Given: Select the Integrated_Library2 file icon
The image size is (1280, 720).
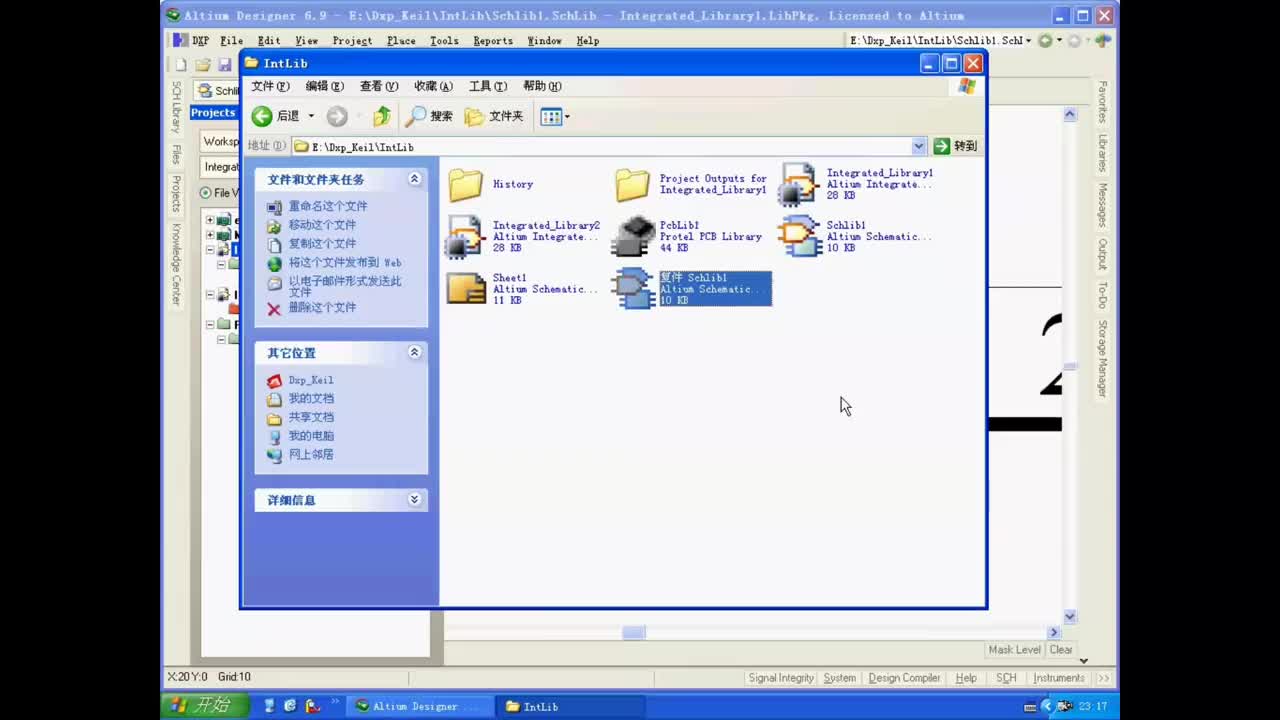Looking at the screenshot, I should coord(466,237).
